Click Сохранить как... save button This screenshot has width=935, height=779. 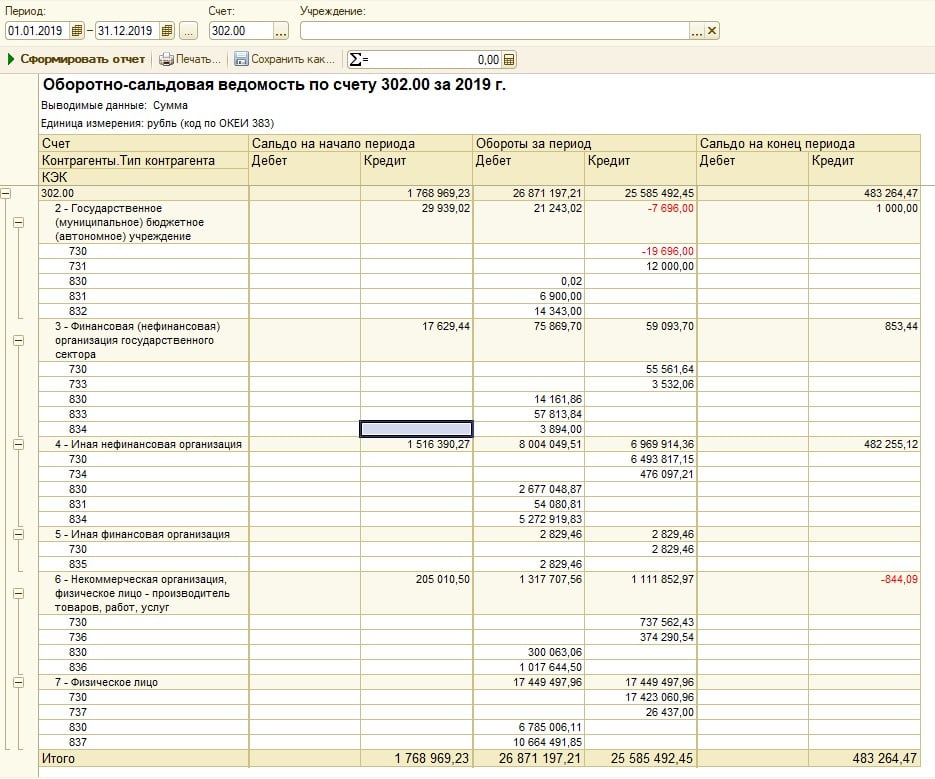pos(284,60)
